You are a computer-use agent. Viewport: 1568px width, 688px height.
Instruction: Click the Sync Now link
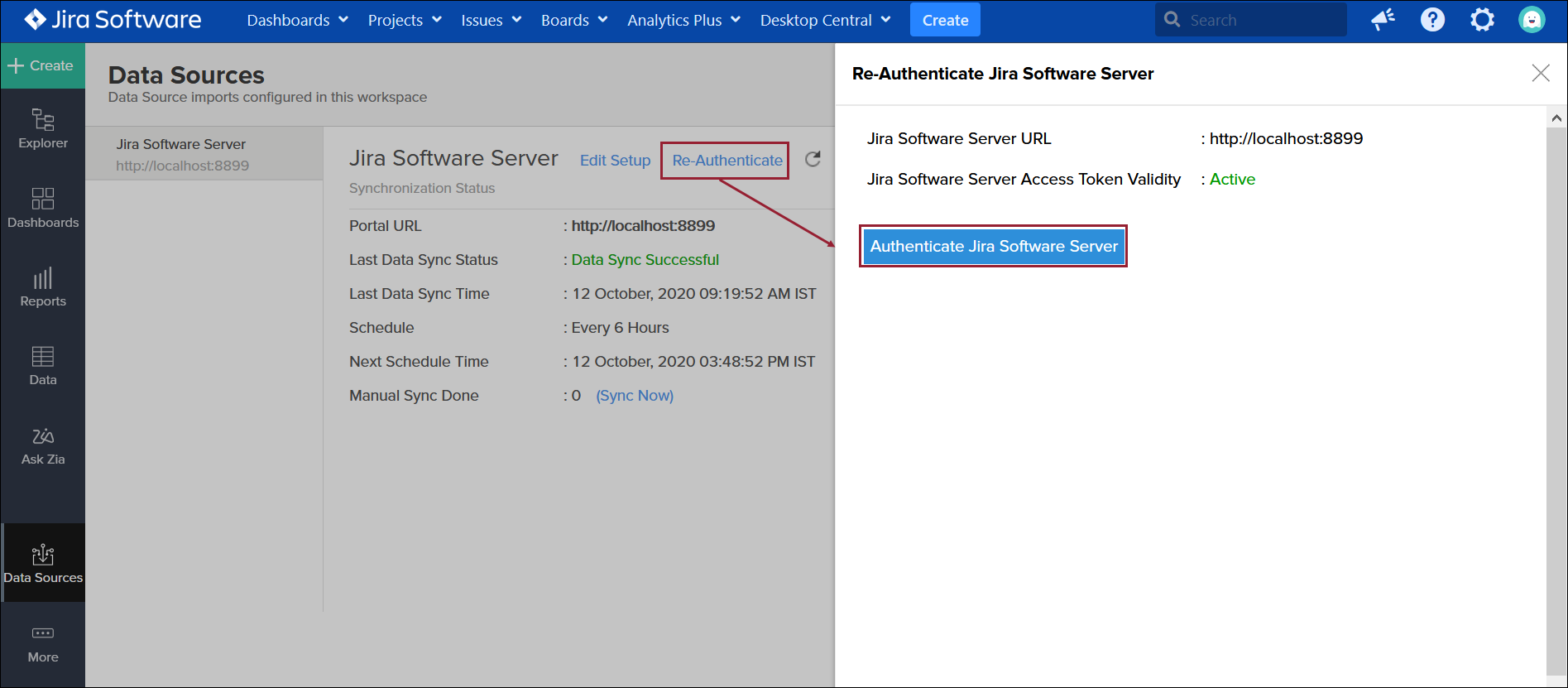(635, 396)
